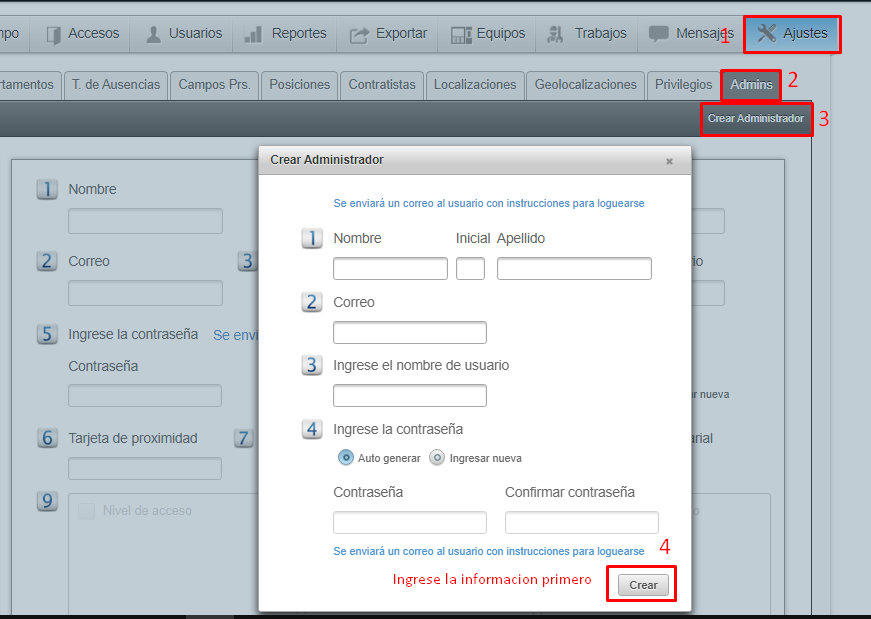The image size is (871, 619).
Task: Click the Trabajos workers icon
Action: 556,34
